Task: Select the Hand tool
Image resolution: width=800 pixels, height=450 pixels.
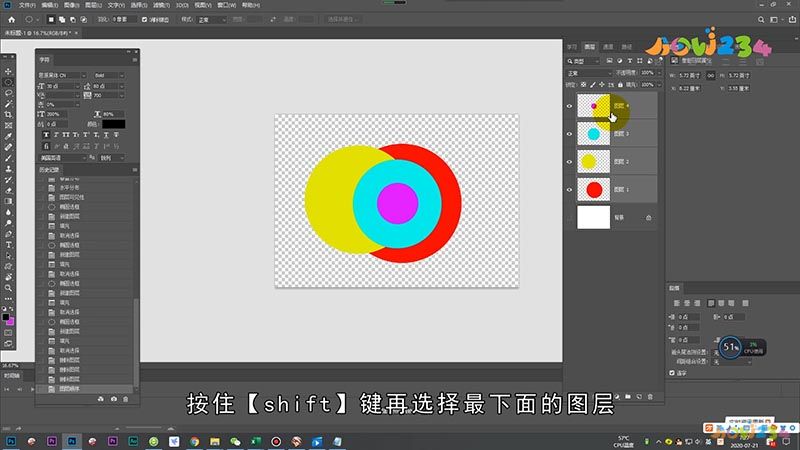Action: pyautogui.click(x=8, y=277)
